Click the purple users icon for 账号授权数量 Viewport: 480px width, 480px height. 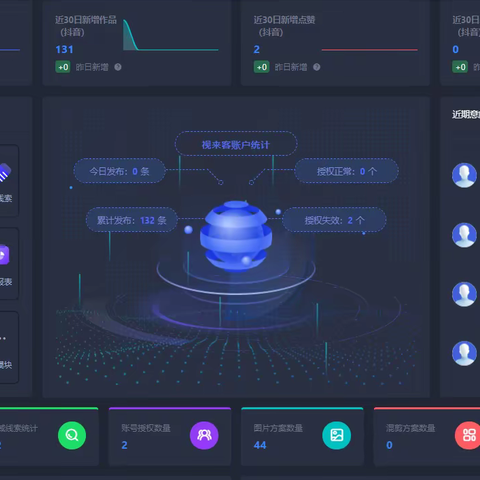pyautogui.click(x=204, y=435)
